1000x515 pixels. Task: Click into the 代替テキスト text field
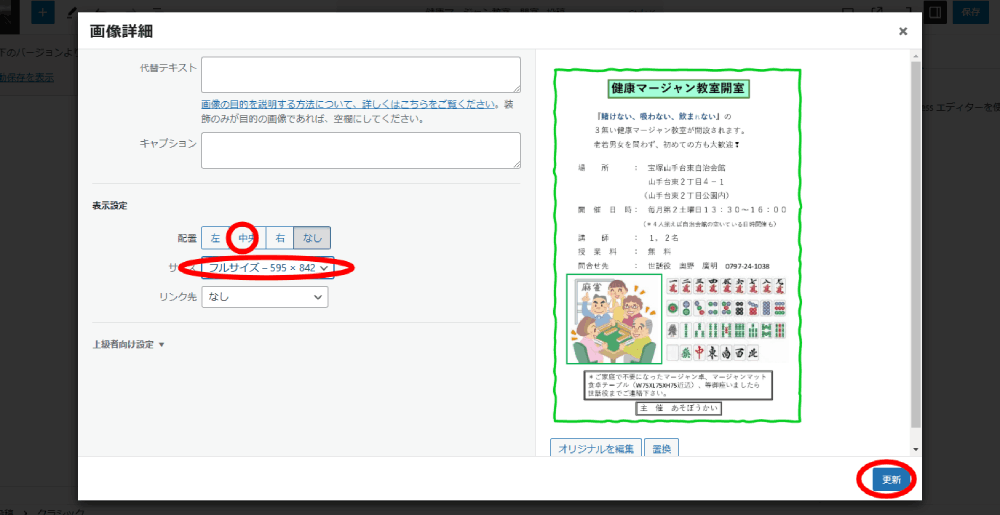[x=360, y=75]
